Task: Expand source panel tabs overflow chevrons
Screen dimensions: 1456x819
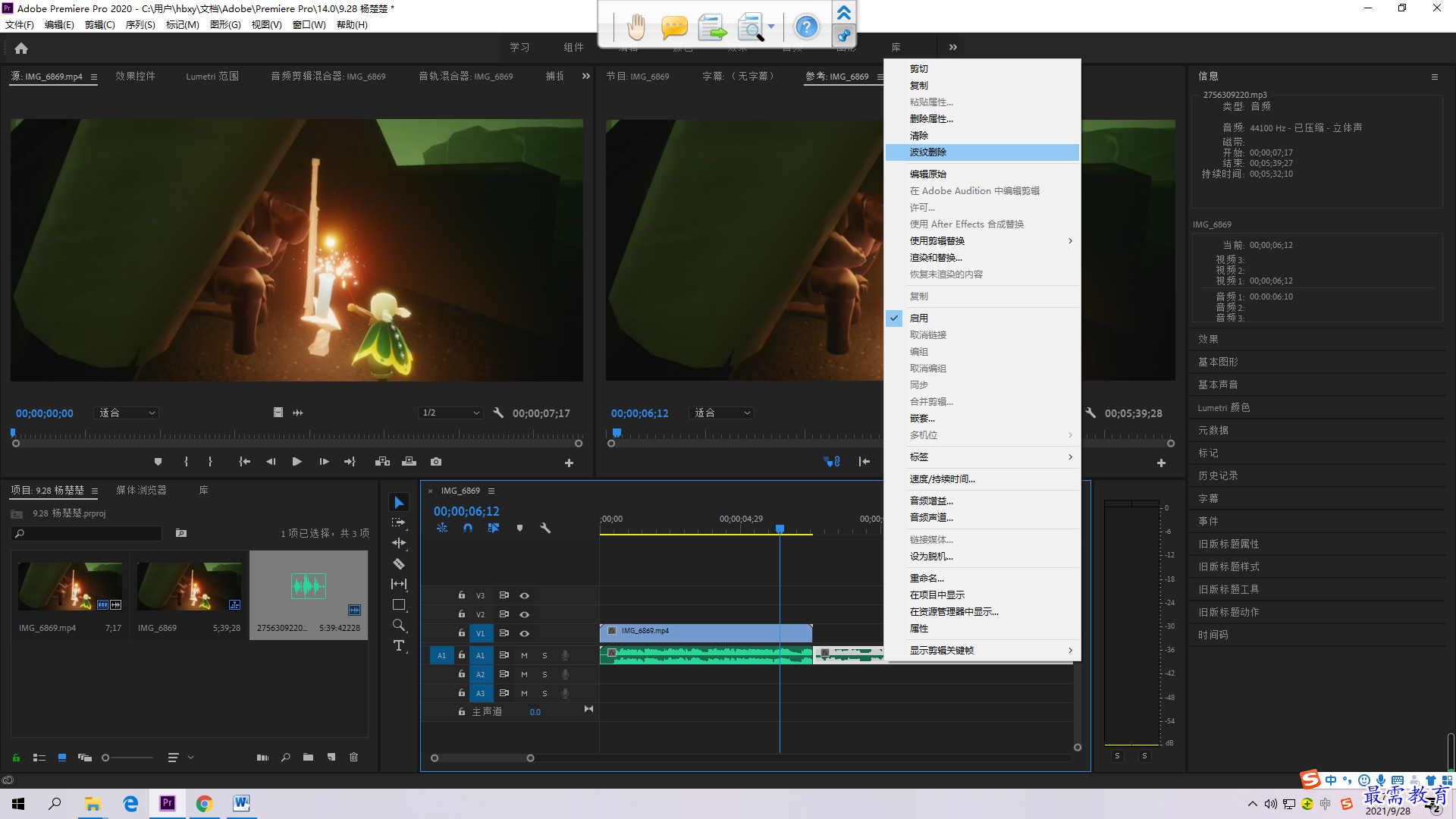Action: pos(586,76)
